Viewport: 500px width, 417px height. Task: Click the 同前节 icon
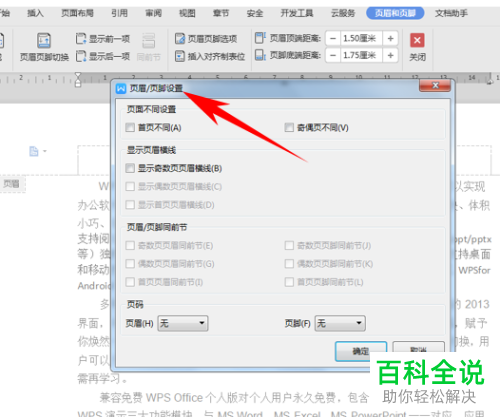tap(149, 40)
